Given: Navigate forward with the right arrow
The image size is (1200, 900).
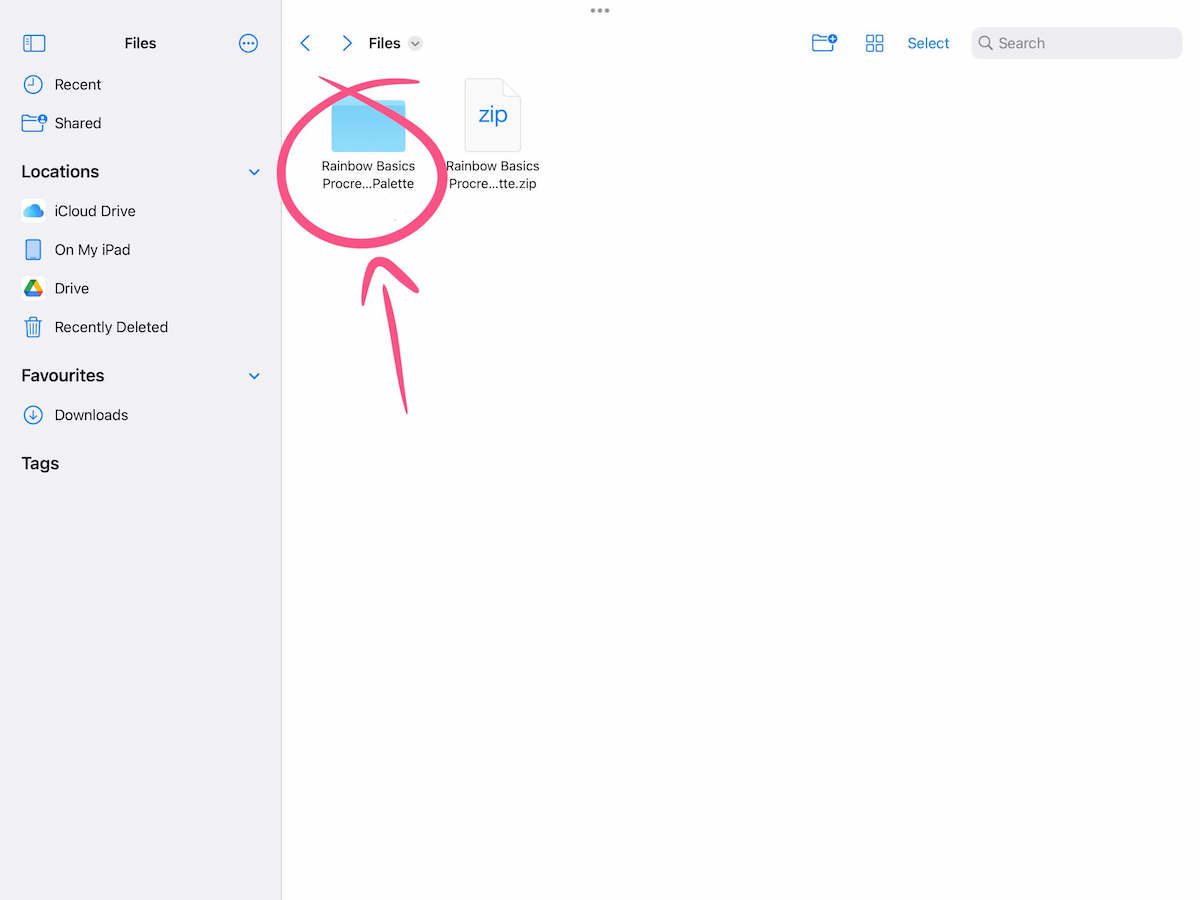Looking at the screenshot, I should [346, 43].
